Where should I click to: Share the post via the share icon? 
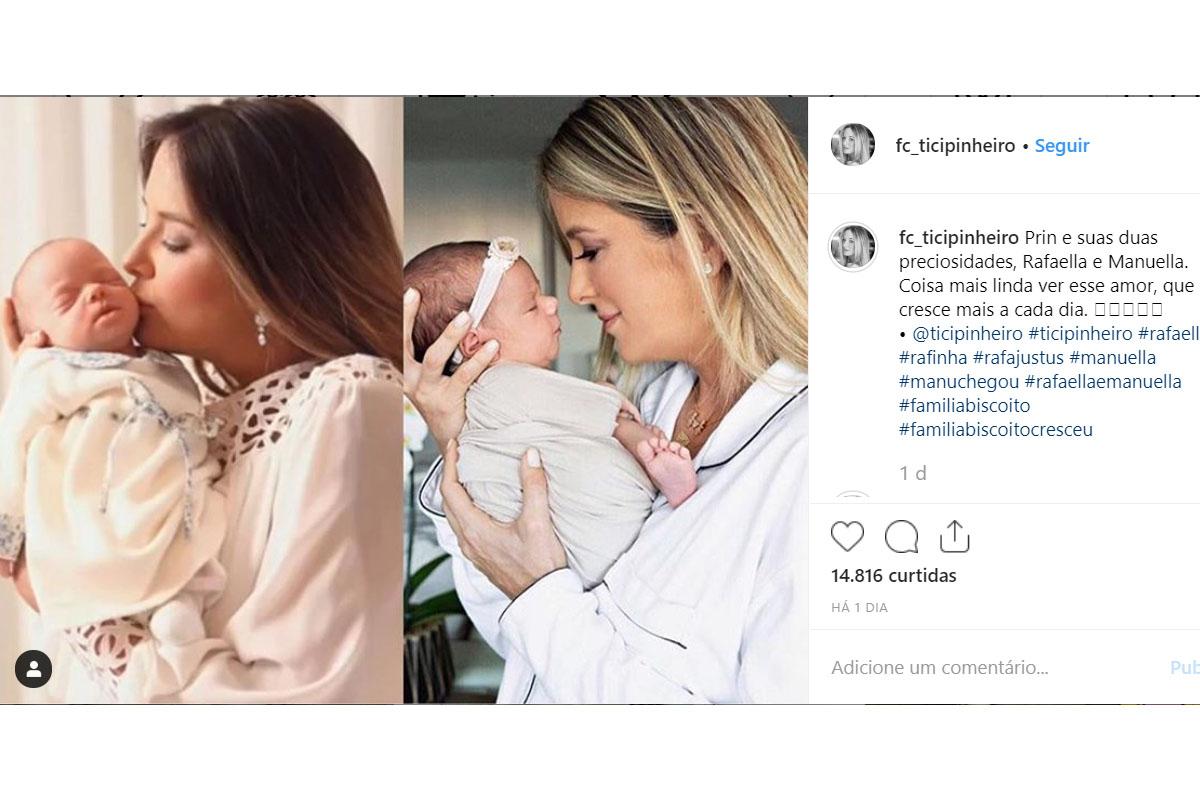(x=955, y=536)
